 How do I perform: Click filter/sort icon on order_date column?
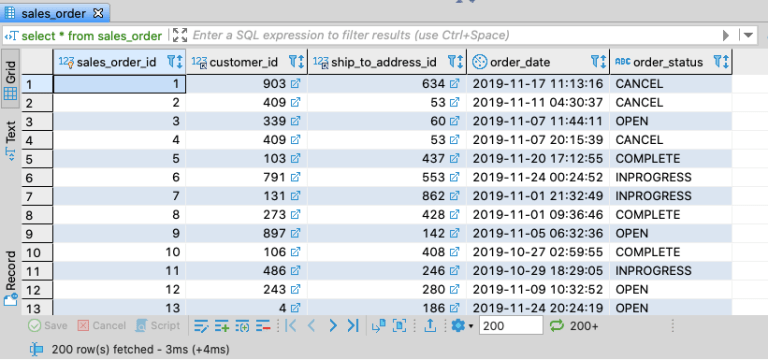coord(599,62)
